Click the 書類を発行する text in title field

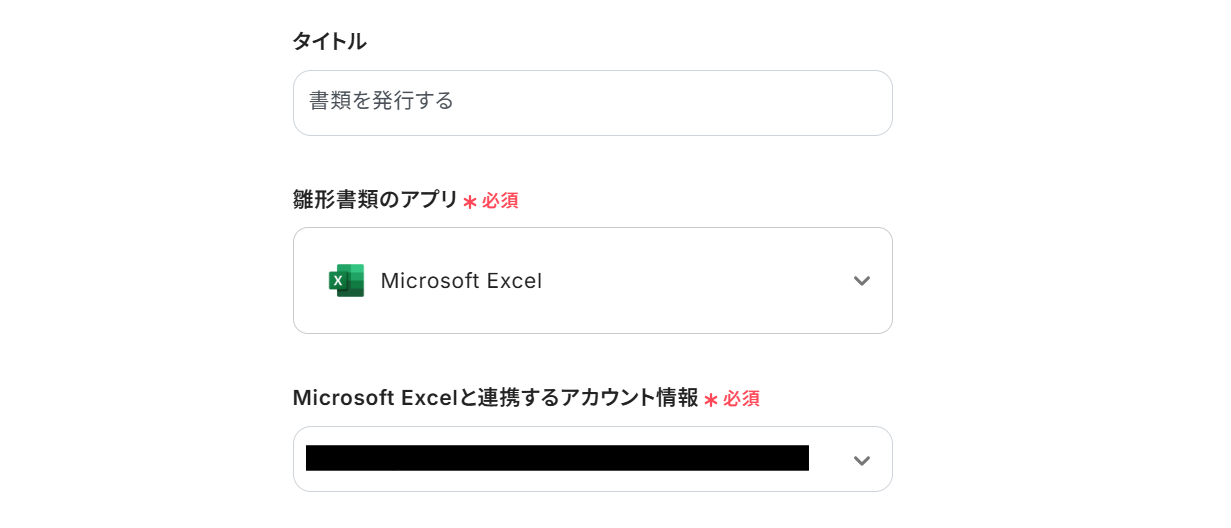381,101
